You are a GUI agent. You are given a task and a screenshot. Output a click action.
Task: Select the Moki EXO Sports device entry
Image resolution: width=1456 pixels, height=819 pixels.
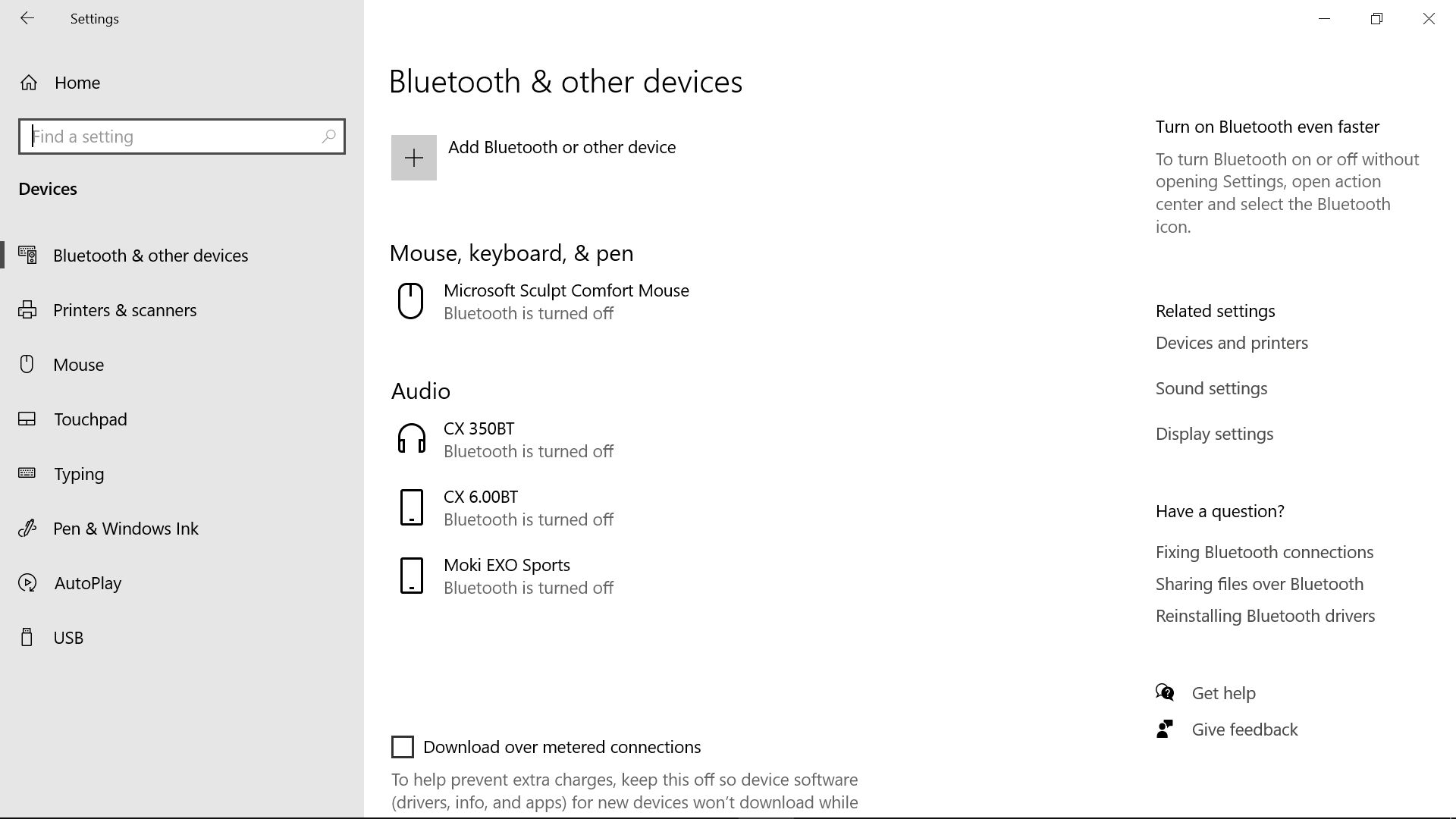click(x=507, y=574)
